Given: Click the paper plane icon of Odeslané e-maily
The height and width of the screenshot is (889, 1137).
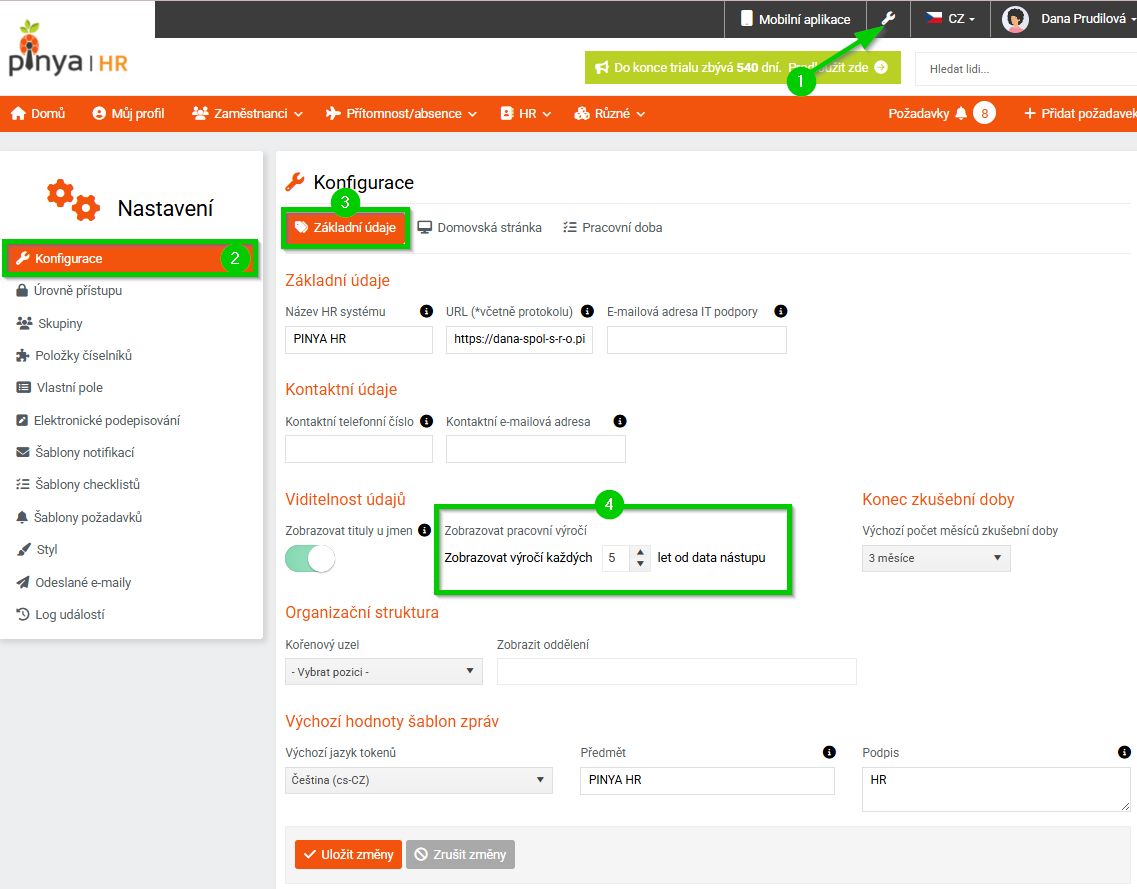Looking at the screenshot, I should 22,582.
